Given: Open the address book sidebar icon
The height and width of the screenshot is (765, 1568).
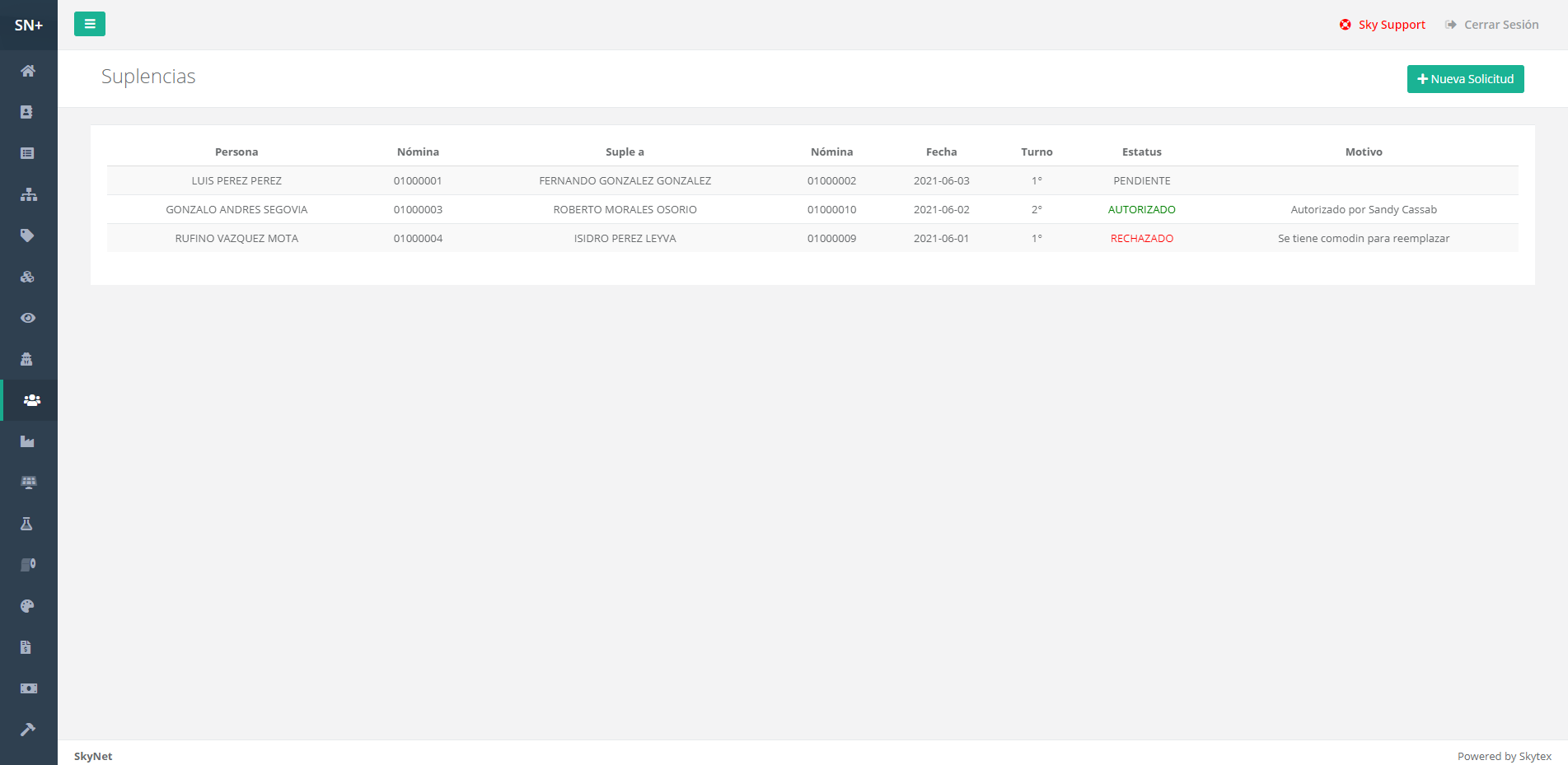Looking at the screenshot, I should tap(28, 112).
